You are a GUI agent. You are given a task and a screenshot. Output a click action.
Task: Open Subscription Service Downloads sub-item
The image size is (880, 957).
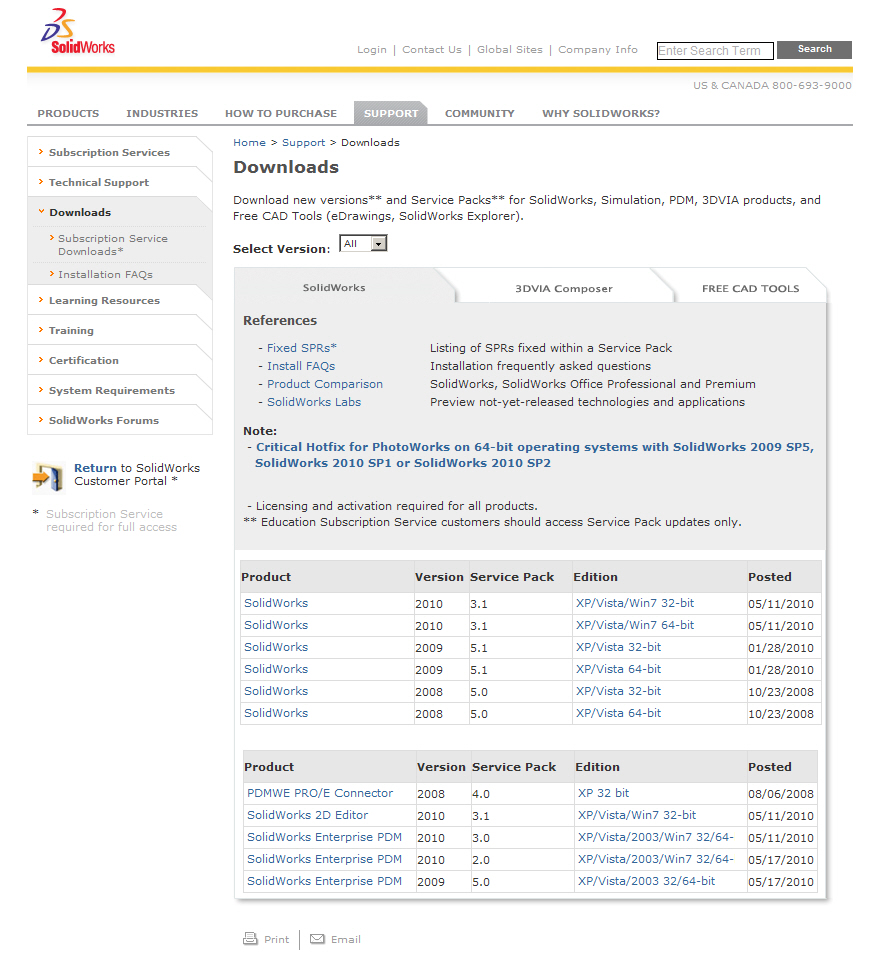pos(113,245)
